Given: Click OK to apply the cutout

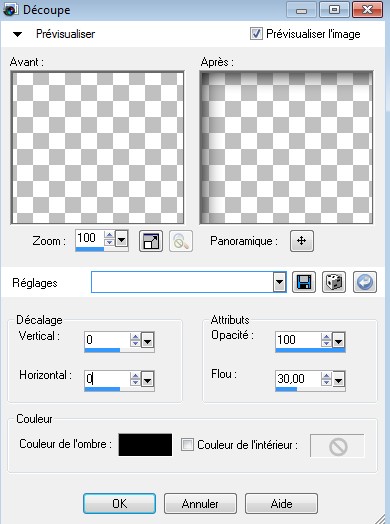Looking at the screenshot, I should (119, 503).
